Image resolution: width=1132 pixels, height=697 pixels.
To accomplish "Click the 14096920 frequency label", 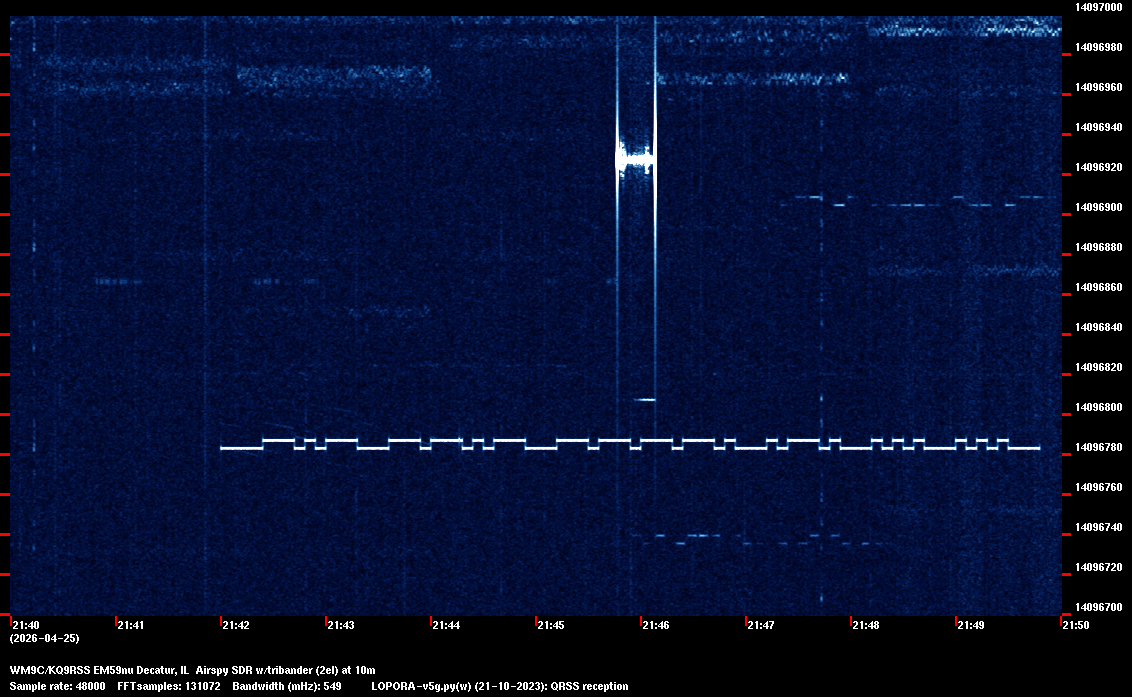I will click(1097, 167).
